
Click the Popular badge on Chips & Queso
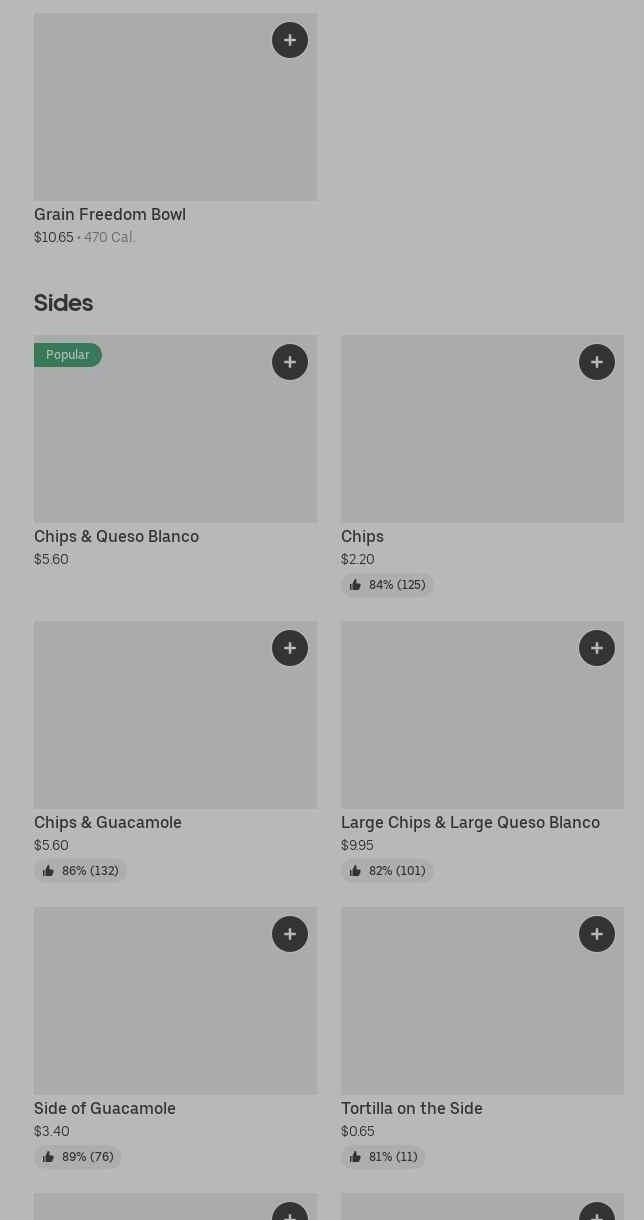coord(67,355)
